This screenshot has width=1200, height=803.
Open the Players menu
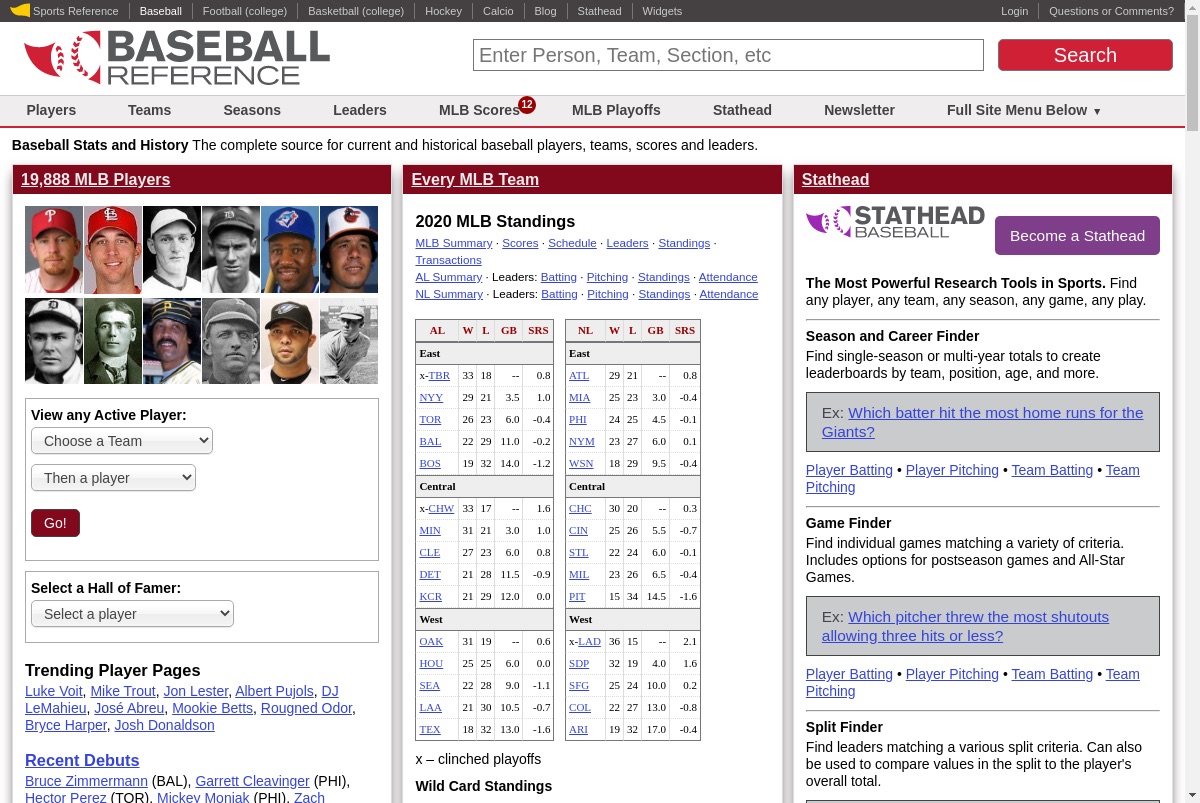click(51, 110)
